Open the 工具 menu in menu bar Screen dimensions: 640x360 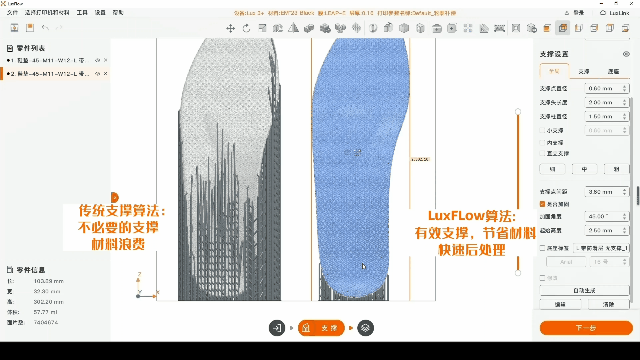coord(82,13)
